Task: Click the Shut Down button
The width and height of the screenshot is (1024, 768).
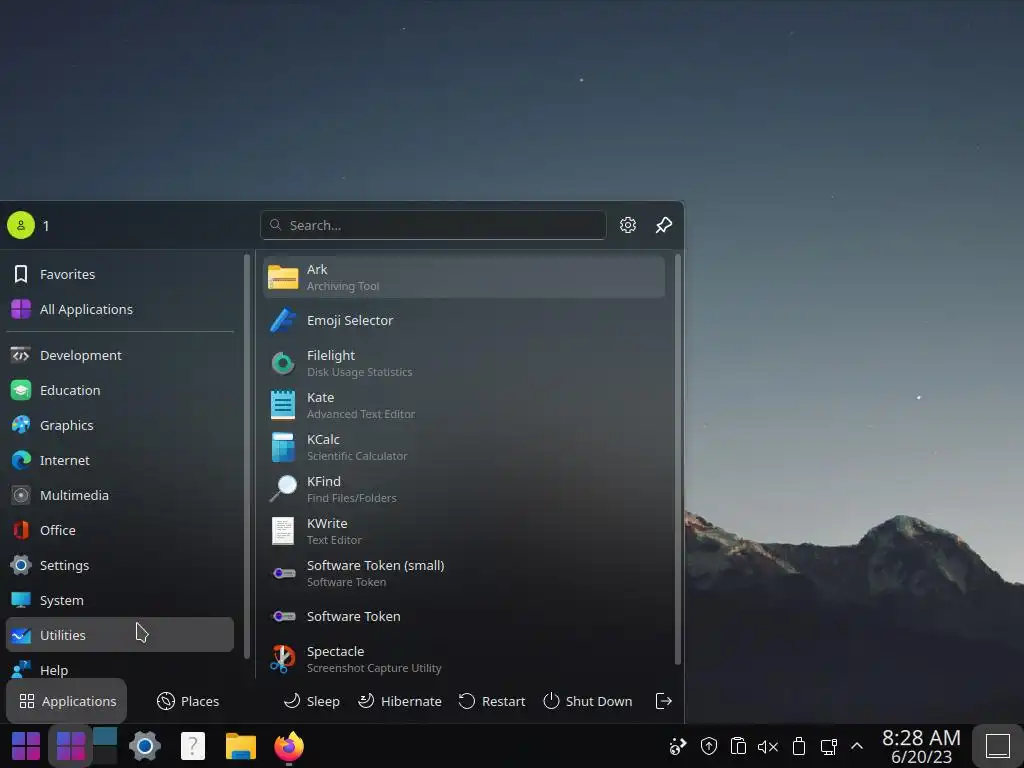Action: (587, 701)
